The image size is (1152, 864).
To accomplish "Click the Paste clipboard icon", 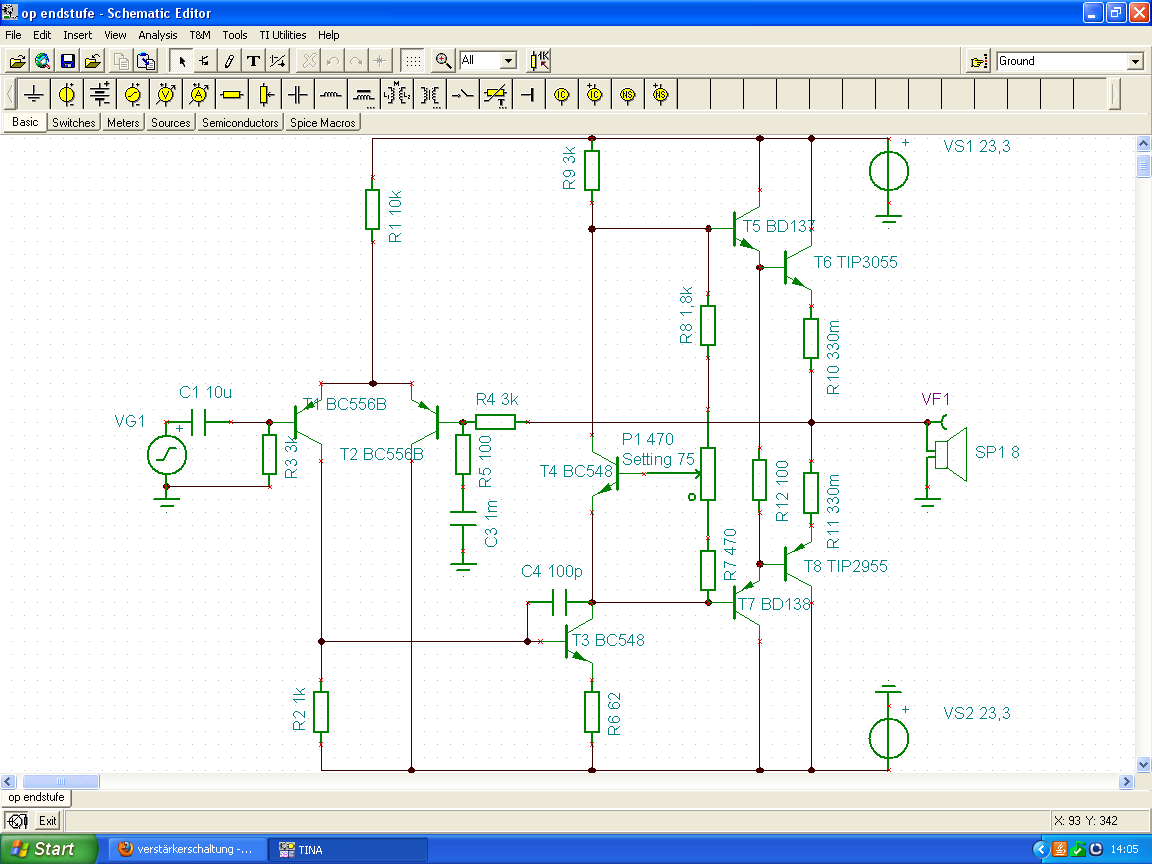I will pyautogui.click(x=146, y=61).
